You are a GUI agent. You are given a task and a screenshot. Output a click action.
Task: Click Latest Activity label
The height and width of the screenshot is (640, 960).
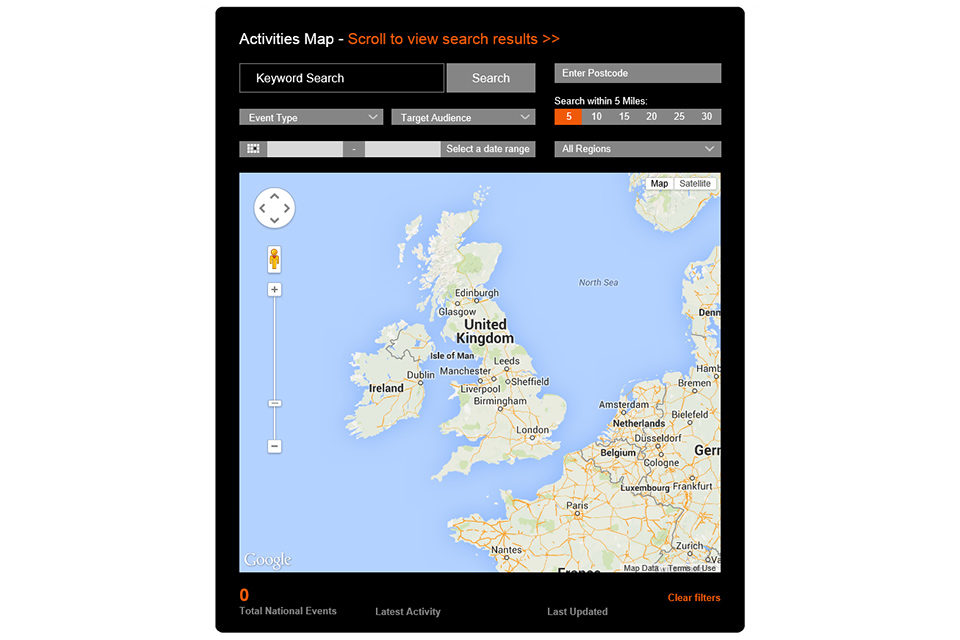408,612
